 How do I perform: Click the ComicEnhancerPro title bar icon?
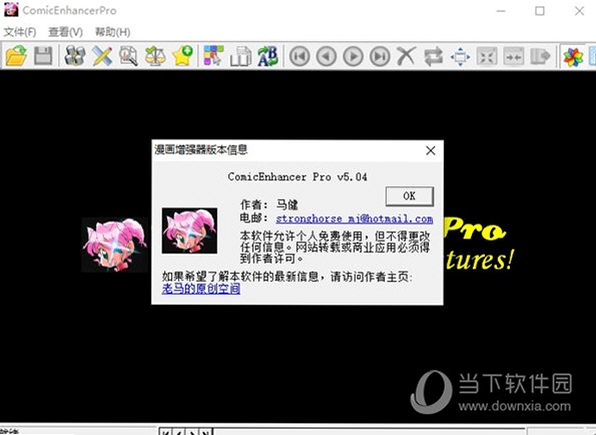(11, 10)
